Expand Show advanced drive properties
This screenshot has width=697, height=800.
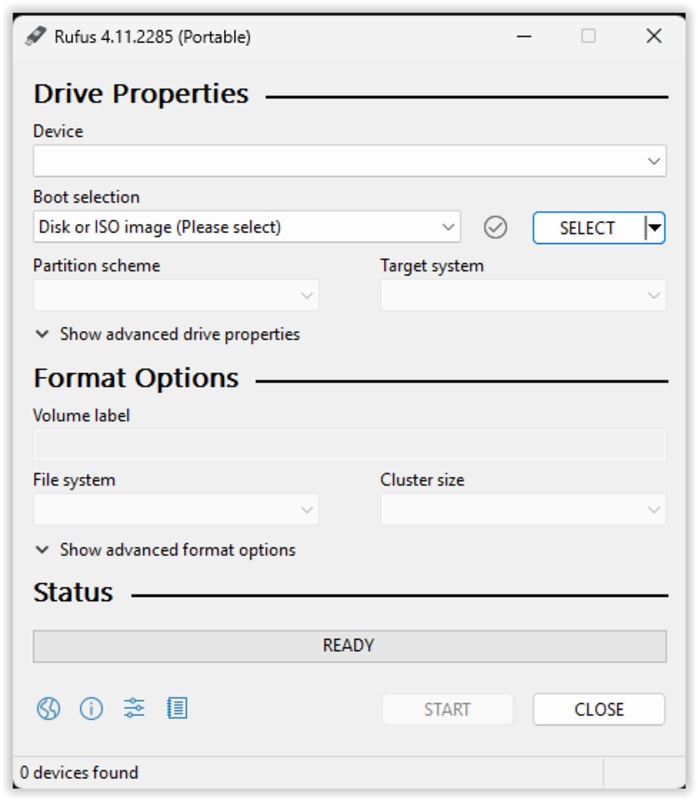167,335
